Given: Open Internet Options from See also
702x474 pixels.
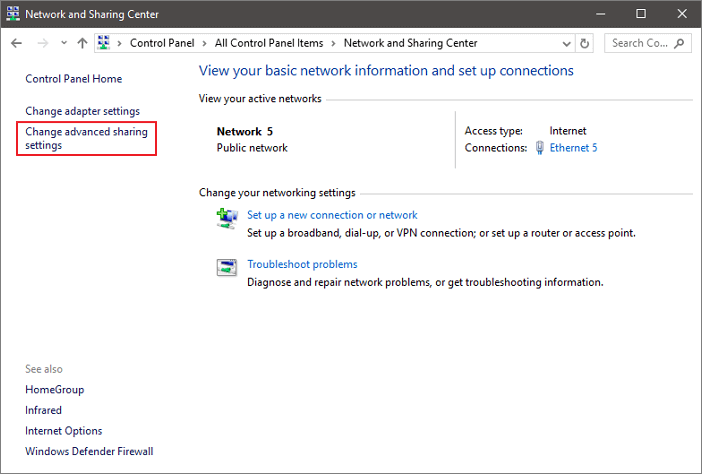Looking at the screenshot, I should coord(63,431).
